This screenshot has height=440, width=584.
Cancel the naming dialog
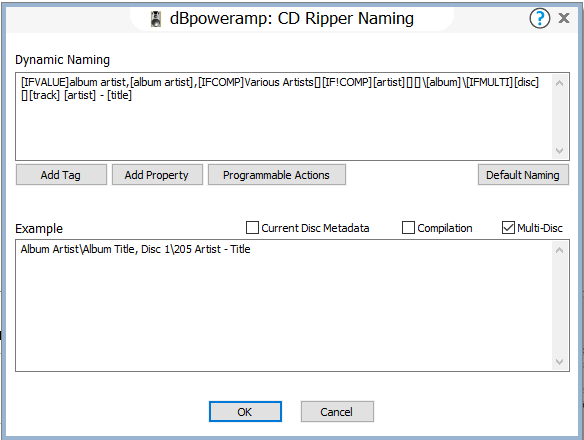coord(337,412)
